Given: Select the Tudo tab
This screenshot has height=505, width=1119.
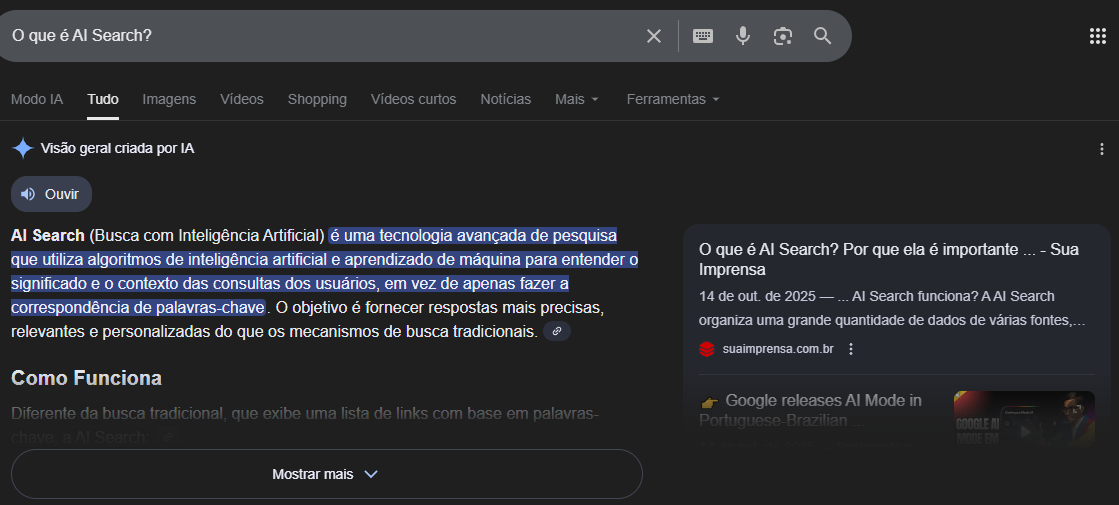Looking at the screenshot, I should [x=103, y=99].
